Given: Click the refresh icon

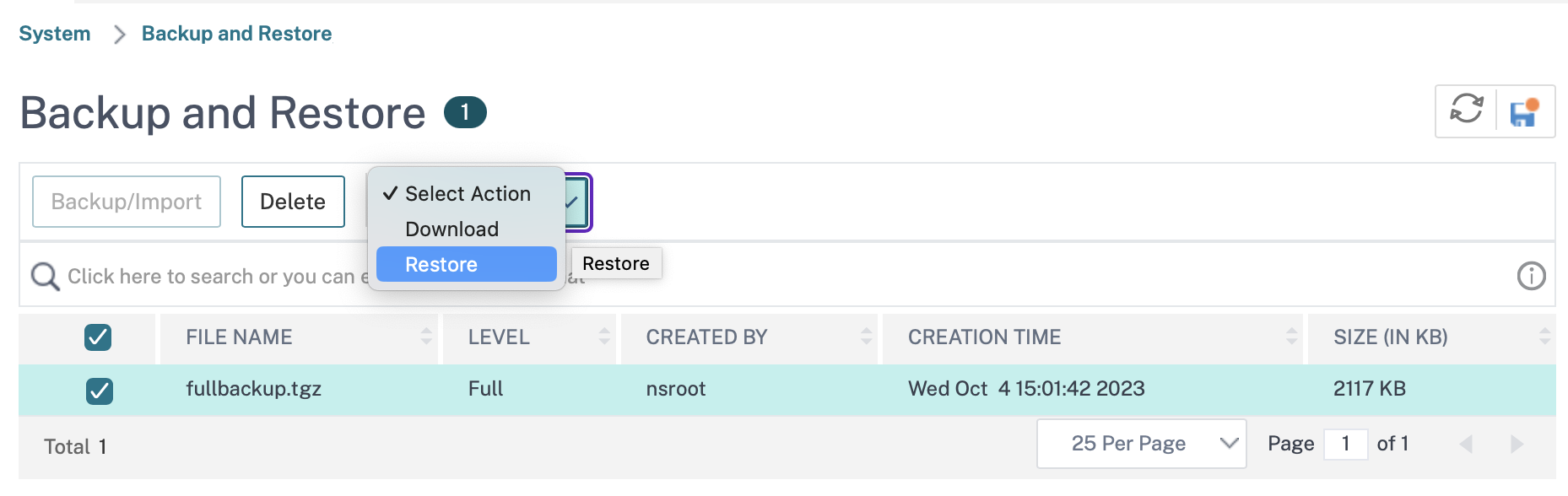Looking at the screenshot, I should click(x=1467, y=110).
